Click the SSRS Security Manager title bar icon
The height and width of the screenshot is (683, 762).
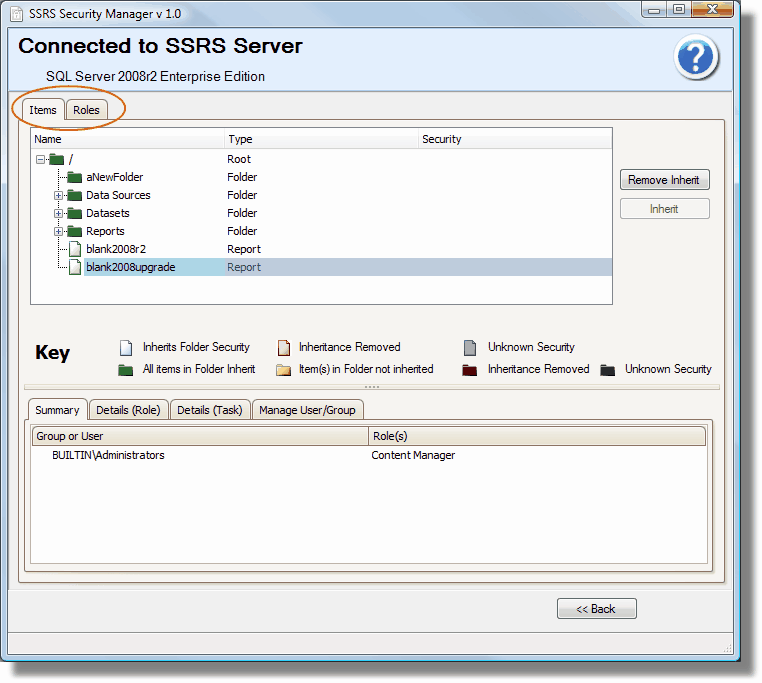17,14
